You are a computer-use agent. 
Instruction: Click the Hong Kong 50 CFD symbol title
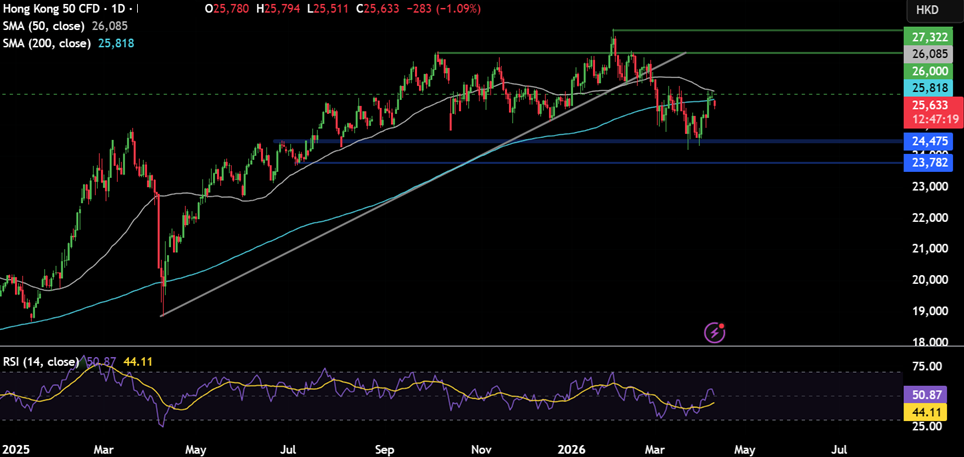click(53, 9)
